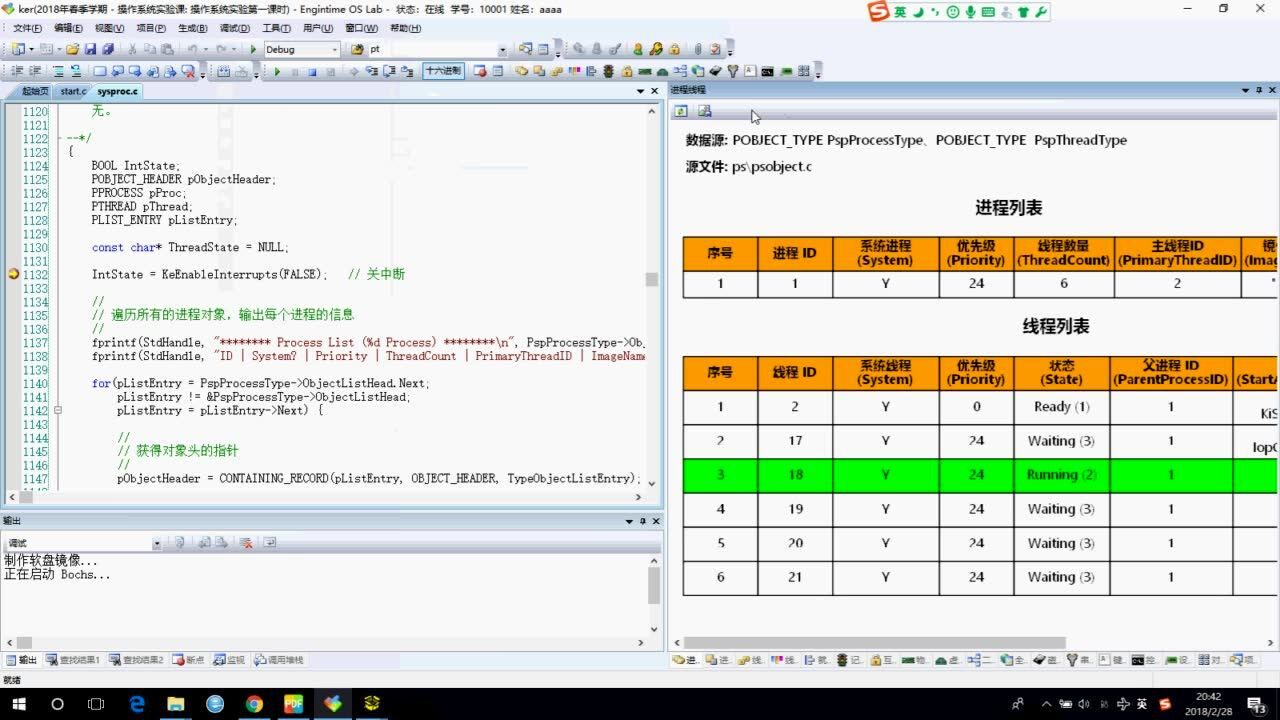Toggle word wrap icon in output toolbar
The width and height of the screenshot is (1280, 720).
tap(269, 543)
